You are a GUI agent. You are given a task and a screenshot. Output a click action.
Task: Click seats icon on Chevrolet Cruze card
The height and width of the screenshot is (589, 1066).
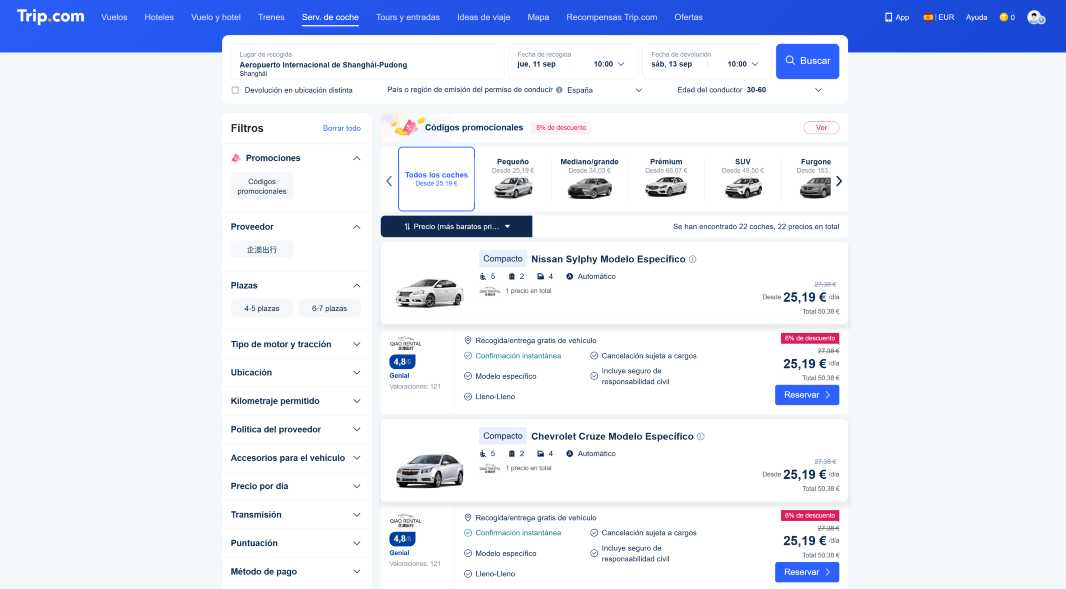(x=483, y=454)
